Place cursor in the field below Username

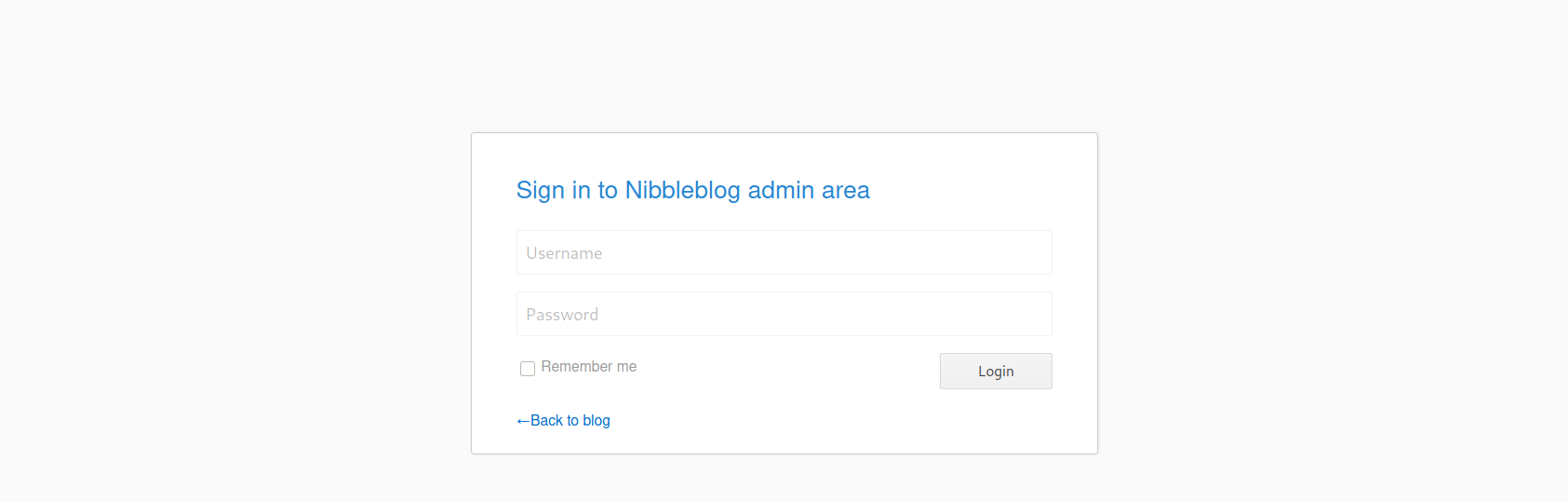[x=784, y=314]
